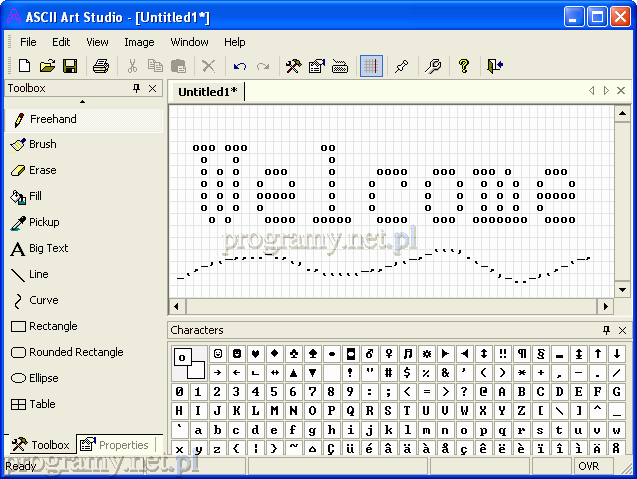Viewport: 637px width, 479px height.
Task: Toggle the grid display button
Action: [x=371, y=66]
